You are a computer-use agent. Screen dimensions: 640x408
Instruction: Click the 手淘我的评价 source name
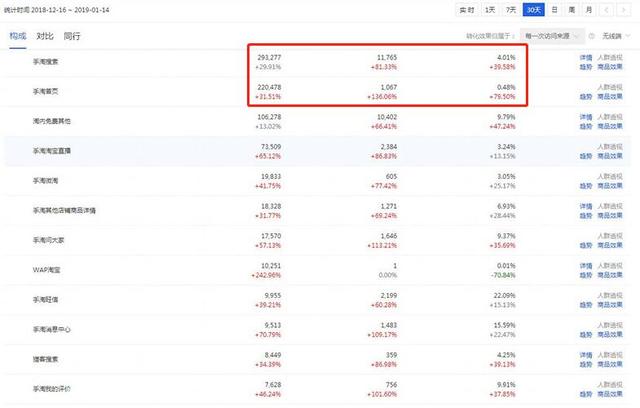(x=51, y=389)
